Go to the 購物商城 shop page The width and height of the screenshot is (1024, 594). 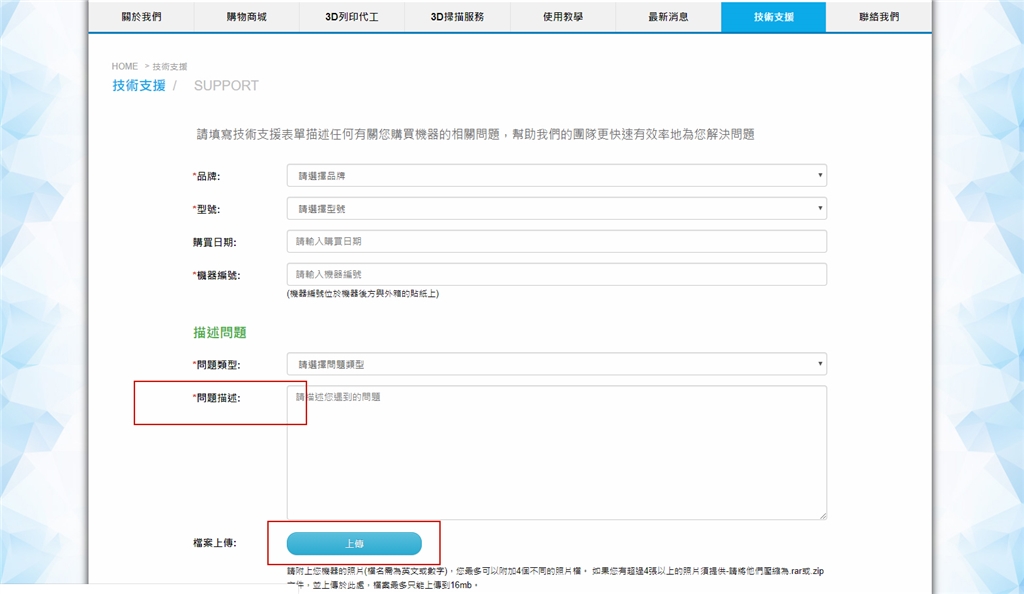[x=246, y=17]
